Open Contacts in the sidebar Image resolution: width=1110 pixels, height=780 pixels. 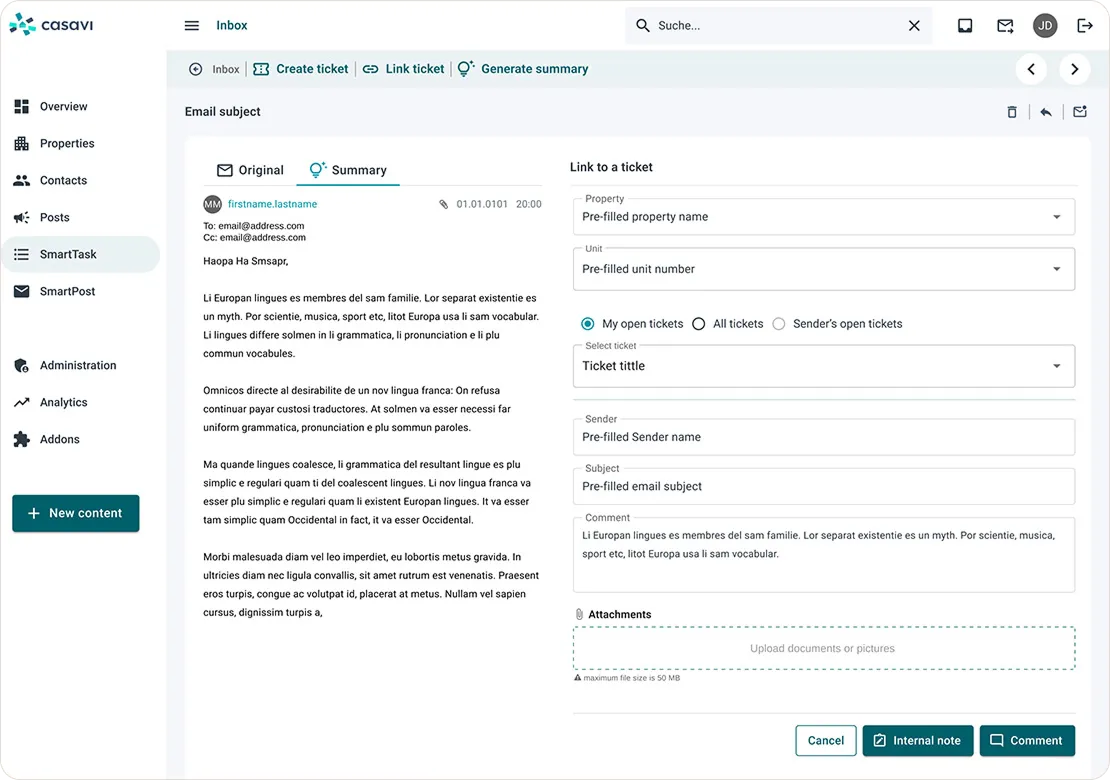pos(81,180)
